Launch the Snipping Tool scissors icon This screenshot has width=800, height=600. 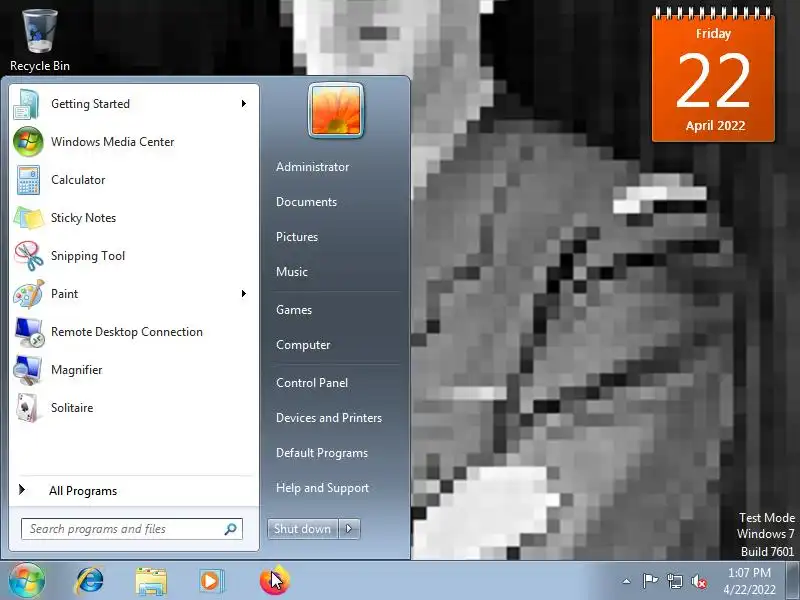pyautogui.click(x=29, y=256)
